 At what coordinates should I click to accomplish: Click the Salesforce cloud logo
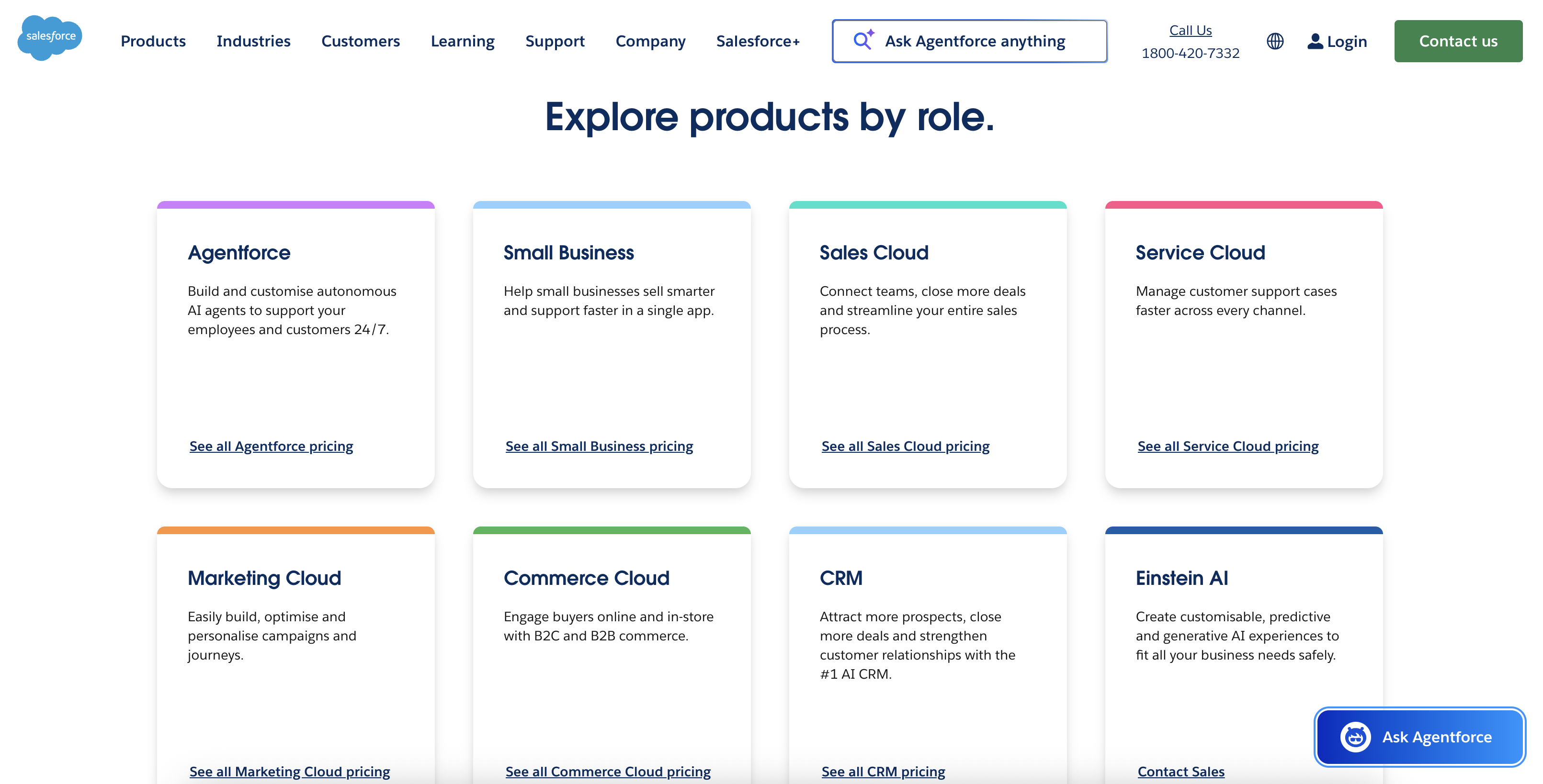point(50,38)
